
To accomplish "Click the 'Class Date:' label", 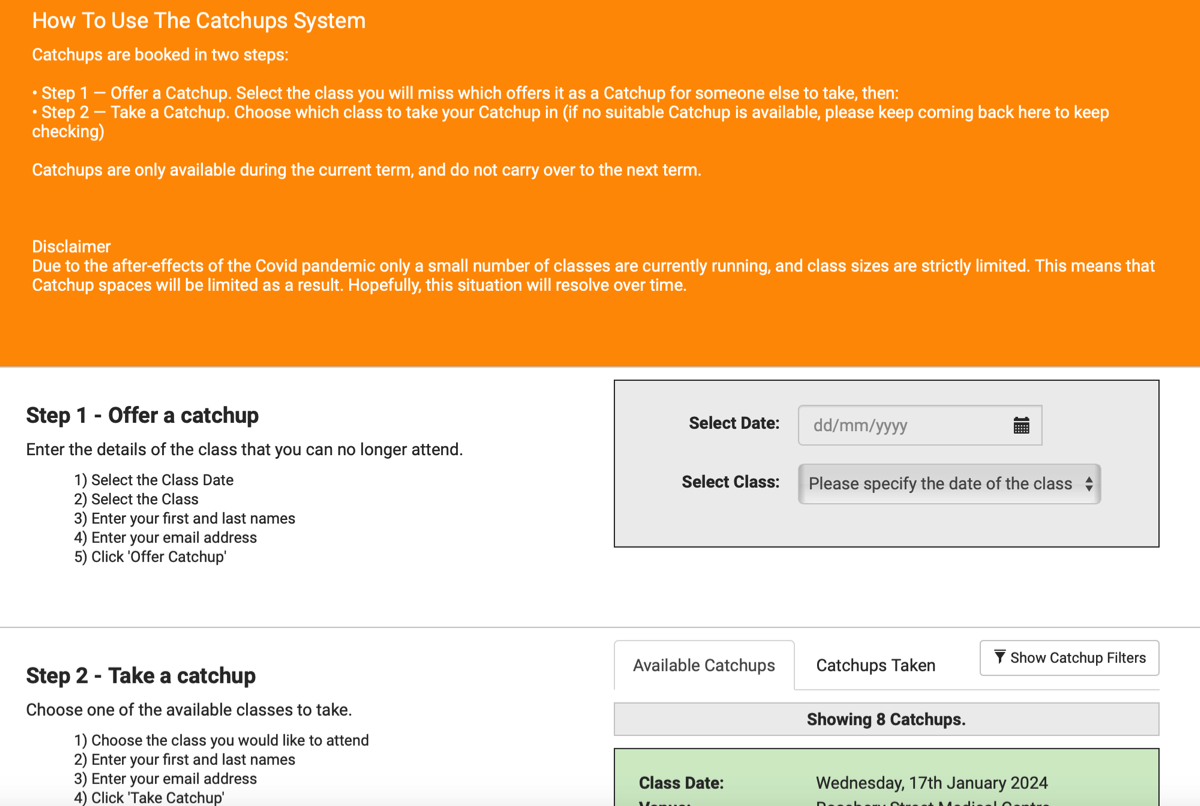I will [x=681, y=783].
